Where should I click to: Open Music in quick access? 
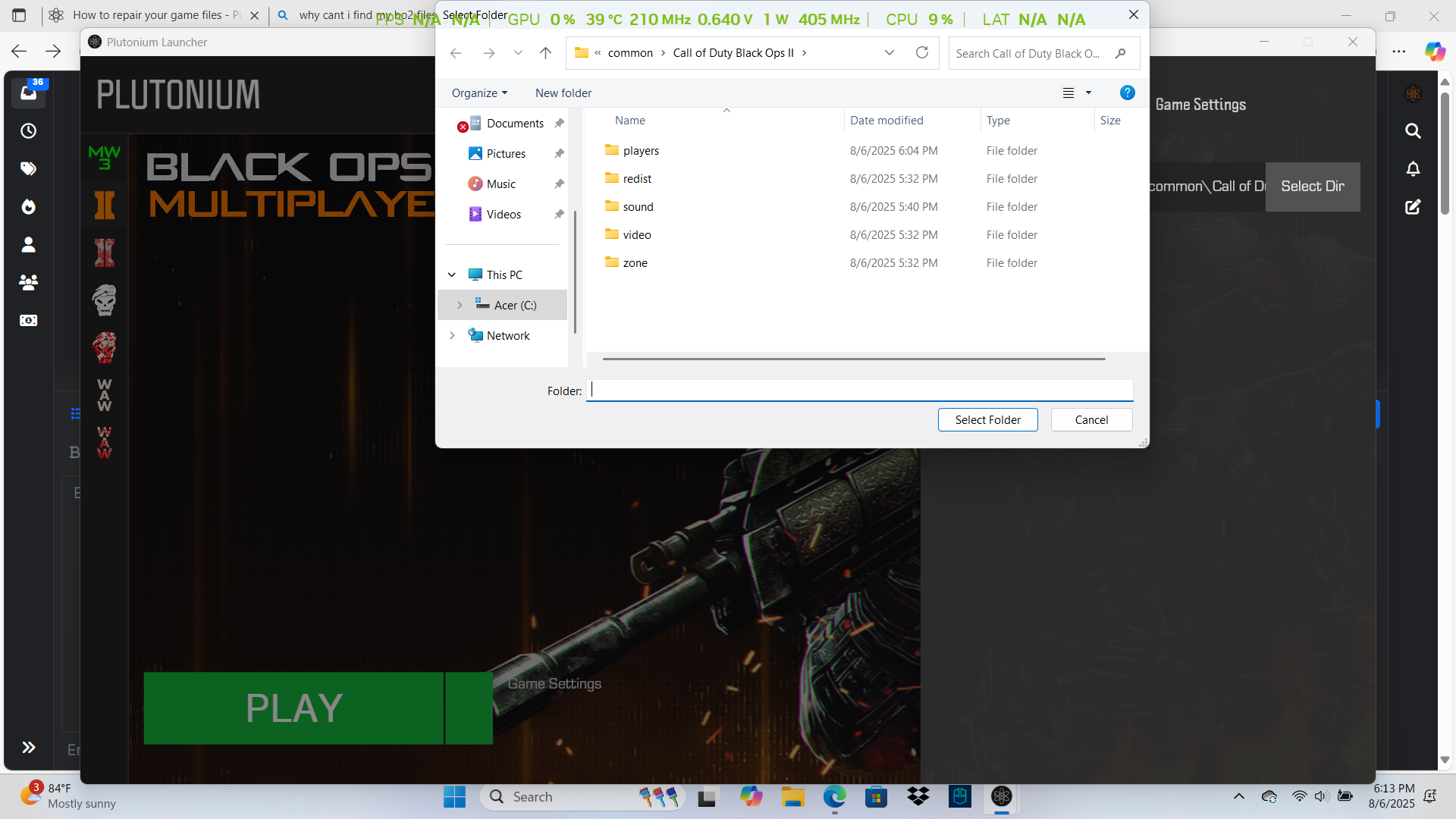click(501, 184)
